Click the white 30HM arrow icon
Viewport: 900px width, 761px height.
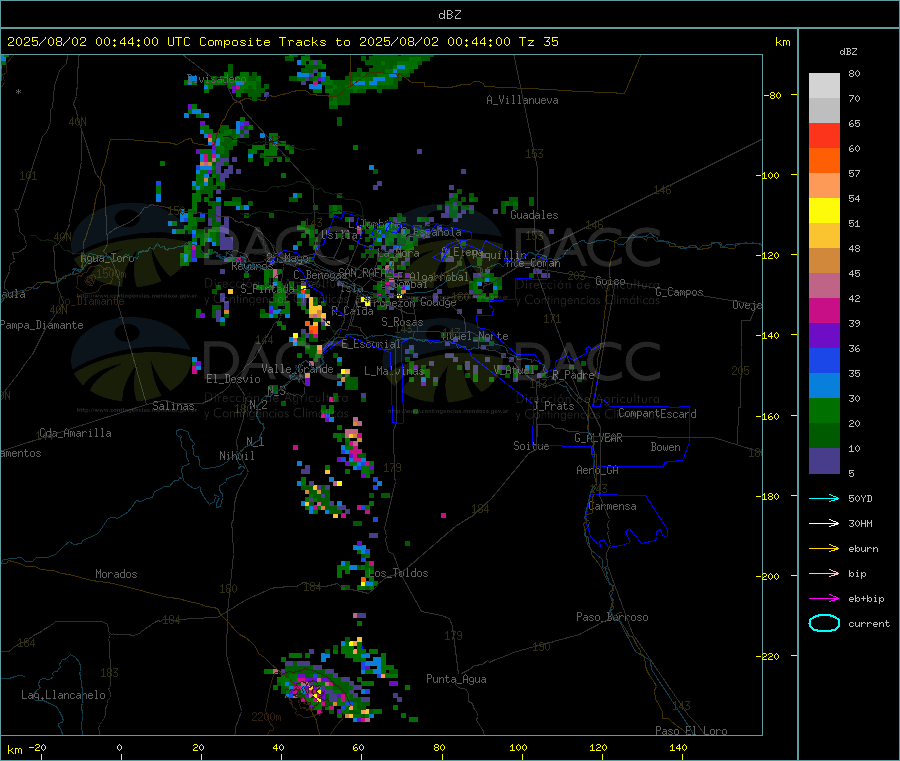tap(824, 523)
